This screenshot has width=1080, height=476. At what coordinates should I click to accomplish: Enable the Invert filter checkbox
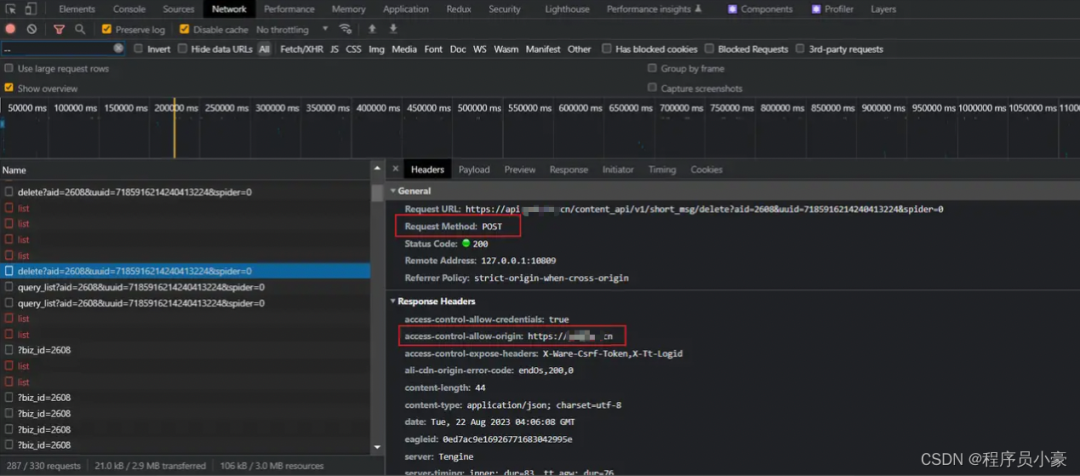click(x=138, y=48)
